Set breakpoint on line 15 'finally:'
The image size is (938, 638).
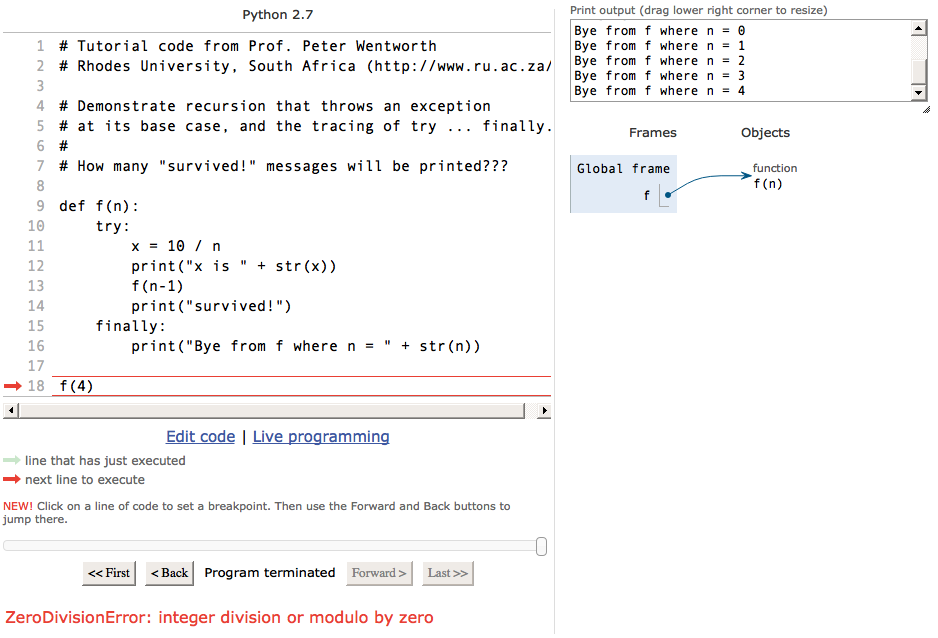tap(130, 326)
